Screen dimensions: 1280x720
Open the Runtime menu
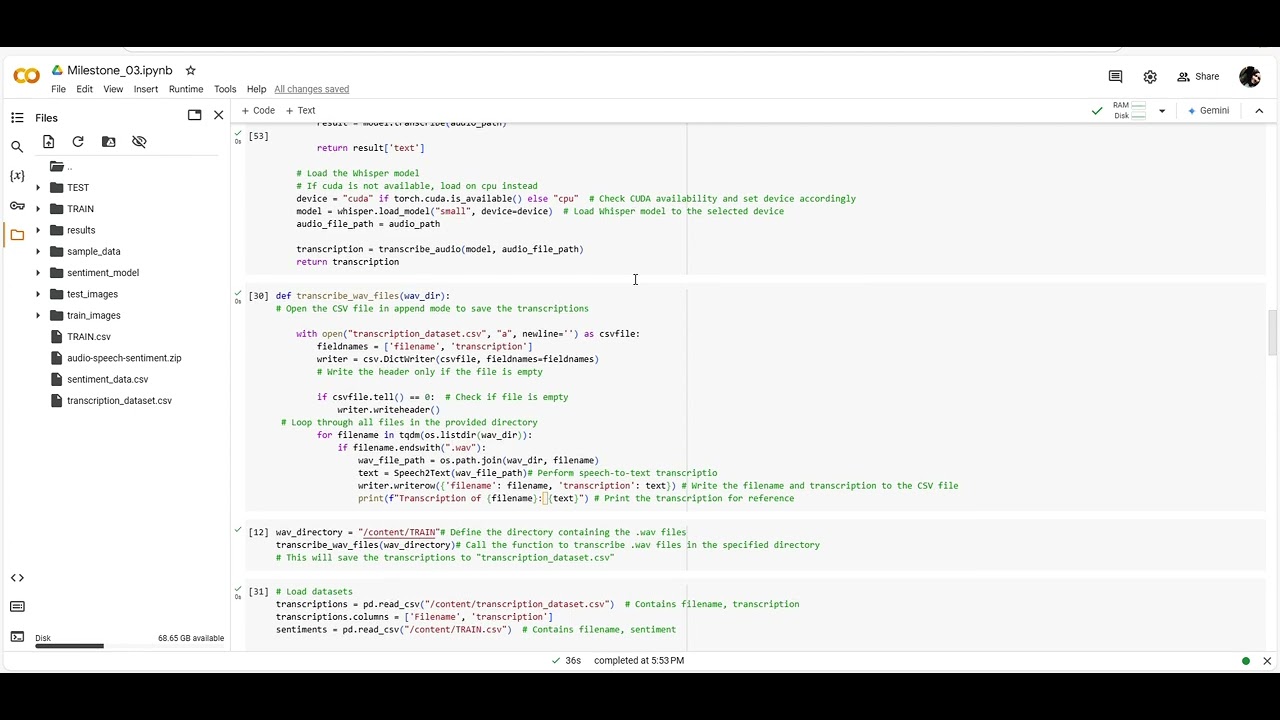186,89
